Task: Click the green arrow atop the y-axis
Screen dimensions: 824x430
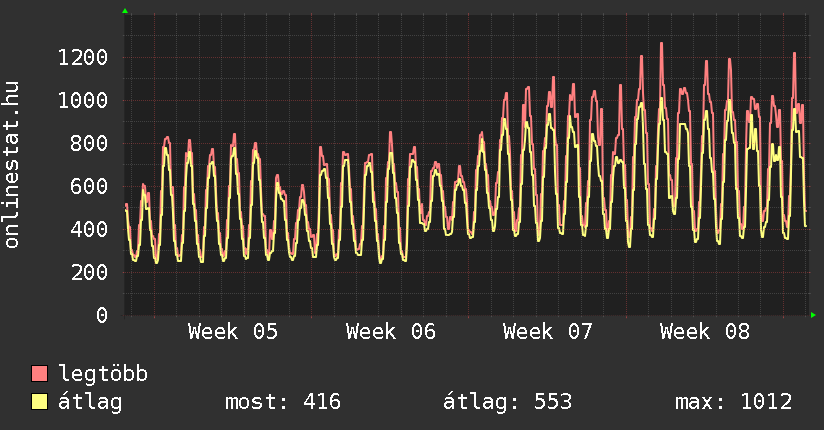Action: 125,11
